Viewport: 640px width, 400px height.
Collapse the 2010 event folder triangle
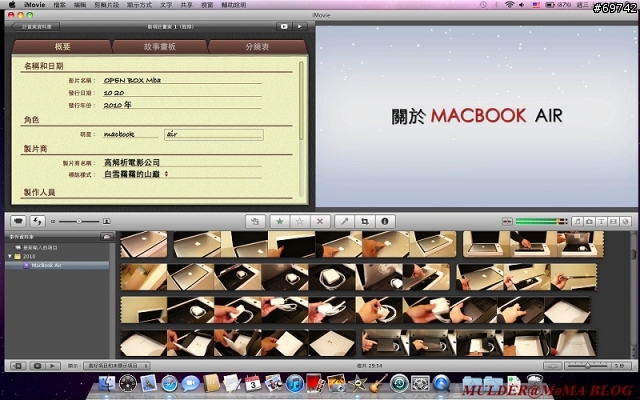coord(10,256)
